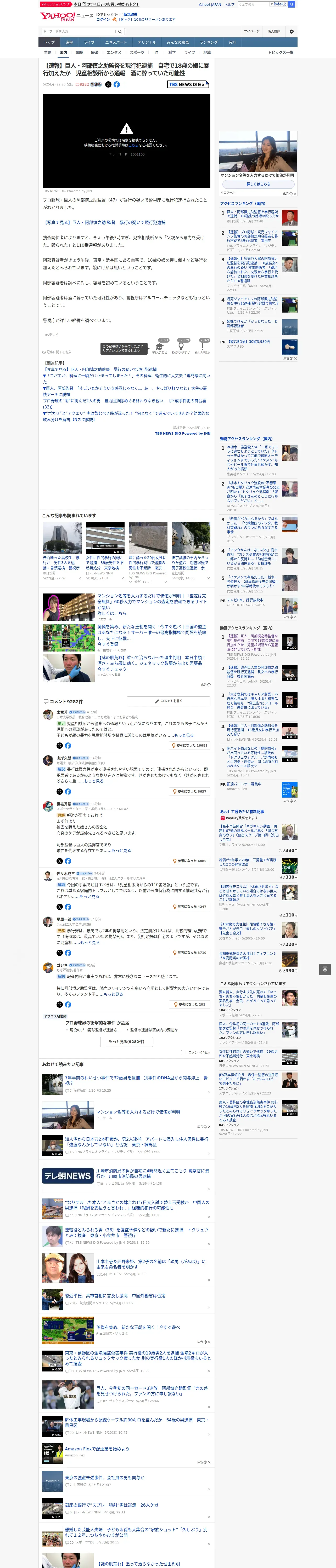Share 山岸久朗's comment on X
Screen dimensions: 336x1568
coord(60,791)
